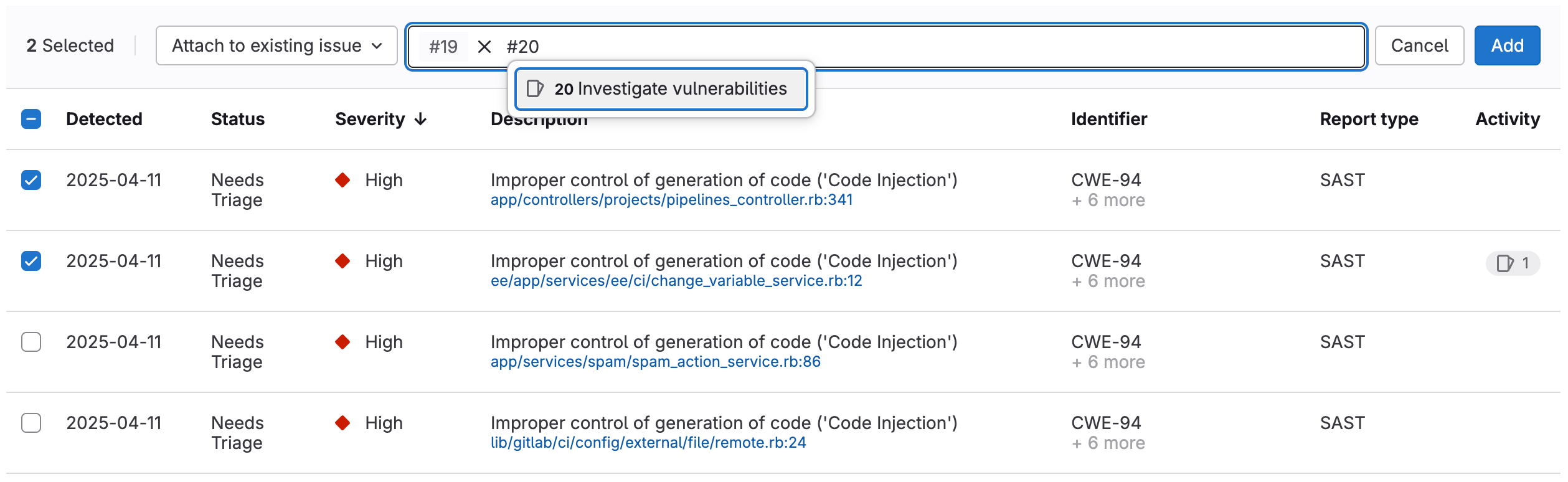Open the 'Attach to existing issue' dropdown
Viewport: 1568px width, 482px height.
pyautogui.click(x=276, y=45)
